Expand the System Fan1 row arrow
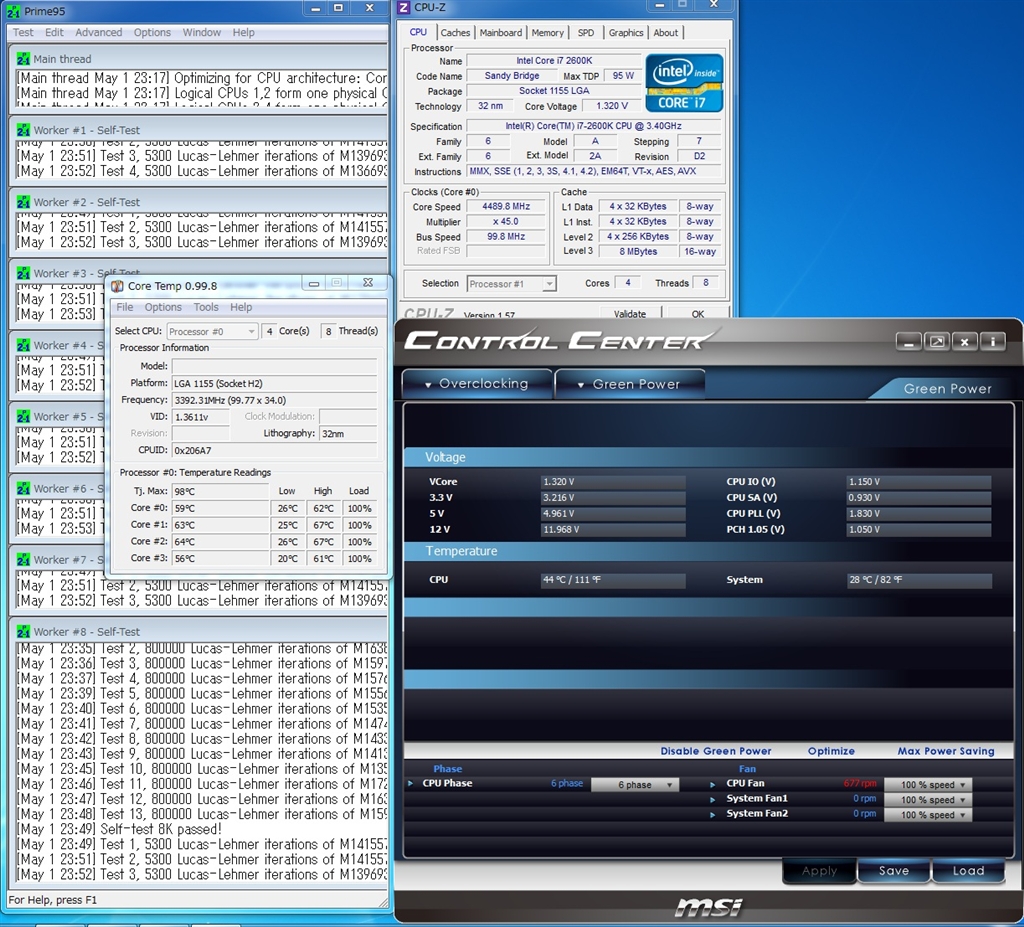 [712, 799]
